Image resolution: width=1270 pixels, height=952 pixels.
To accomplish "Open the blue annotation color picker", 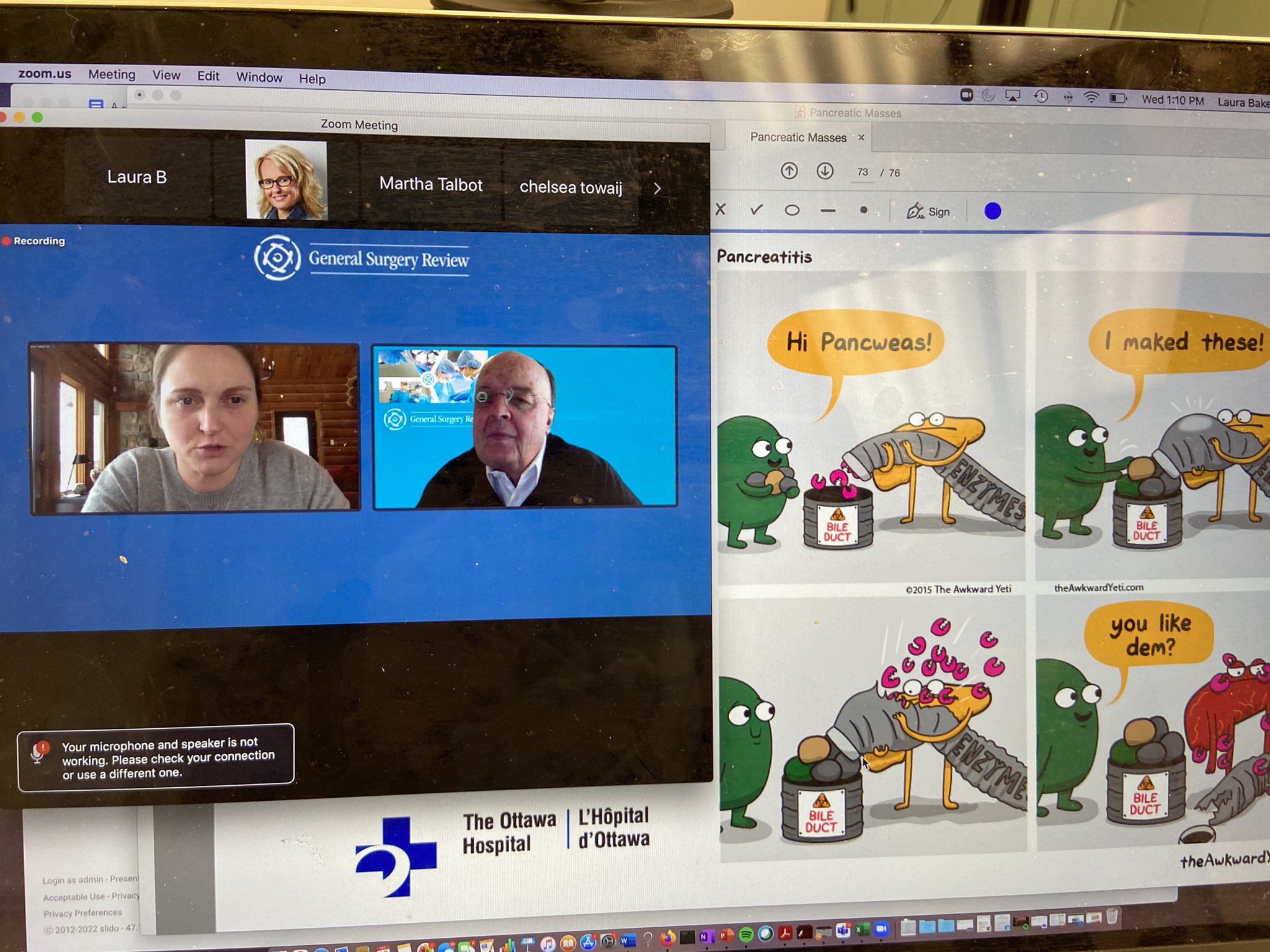I will 992,211.
